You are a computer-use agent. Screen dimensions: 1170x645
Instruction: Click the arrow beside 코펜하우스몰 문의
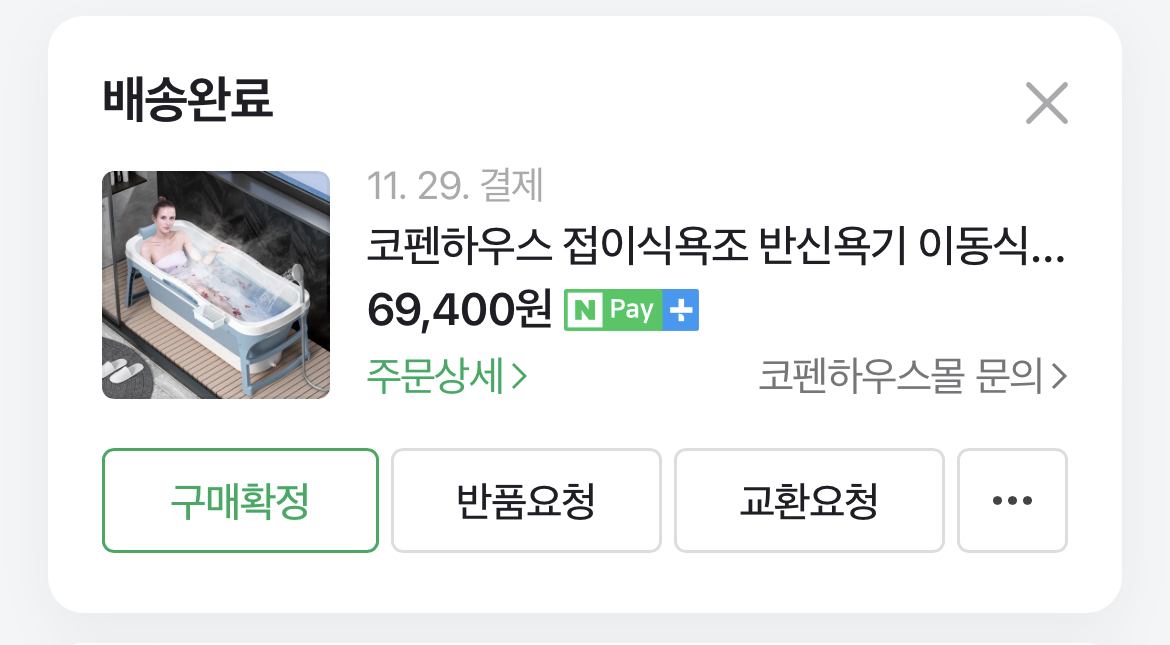[x=1059, y=376]
